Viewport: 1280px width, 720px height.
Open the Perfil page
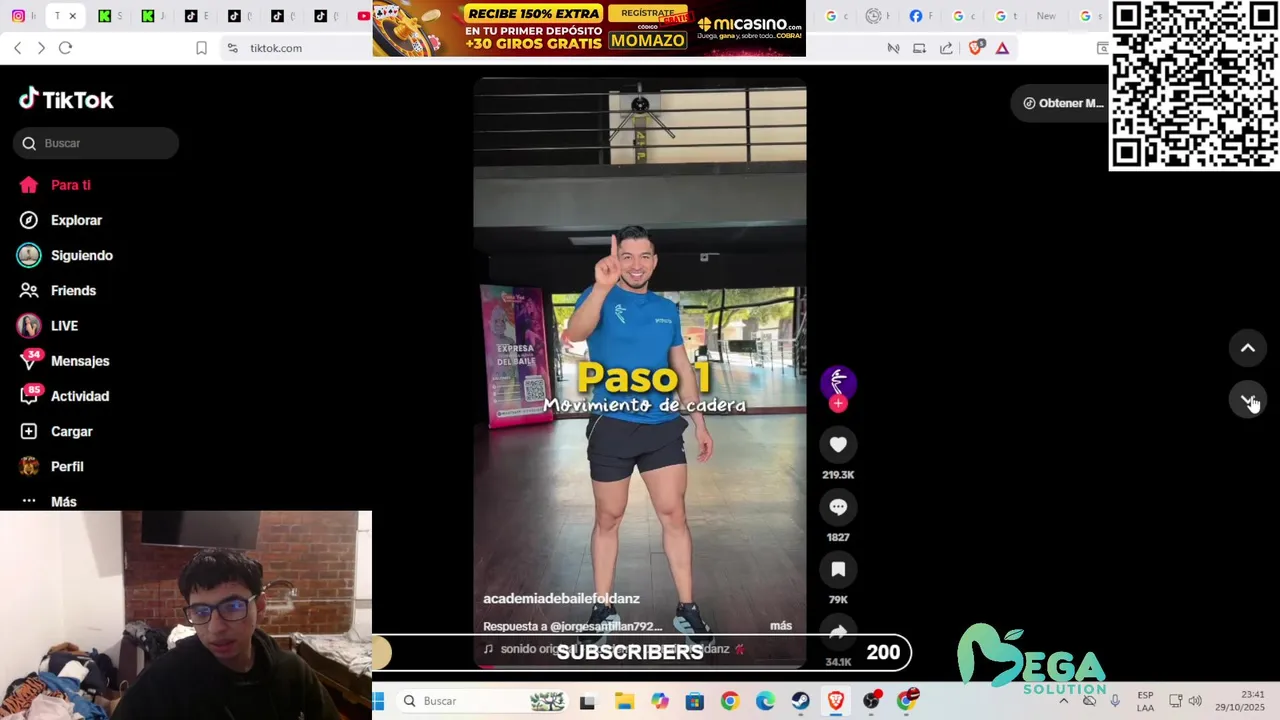pos(52,466)
